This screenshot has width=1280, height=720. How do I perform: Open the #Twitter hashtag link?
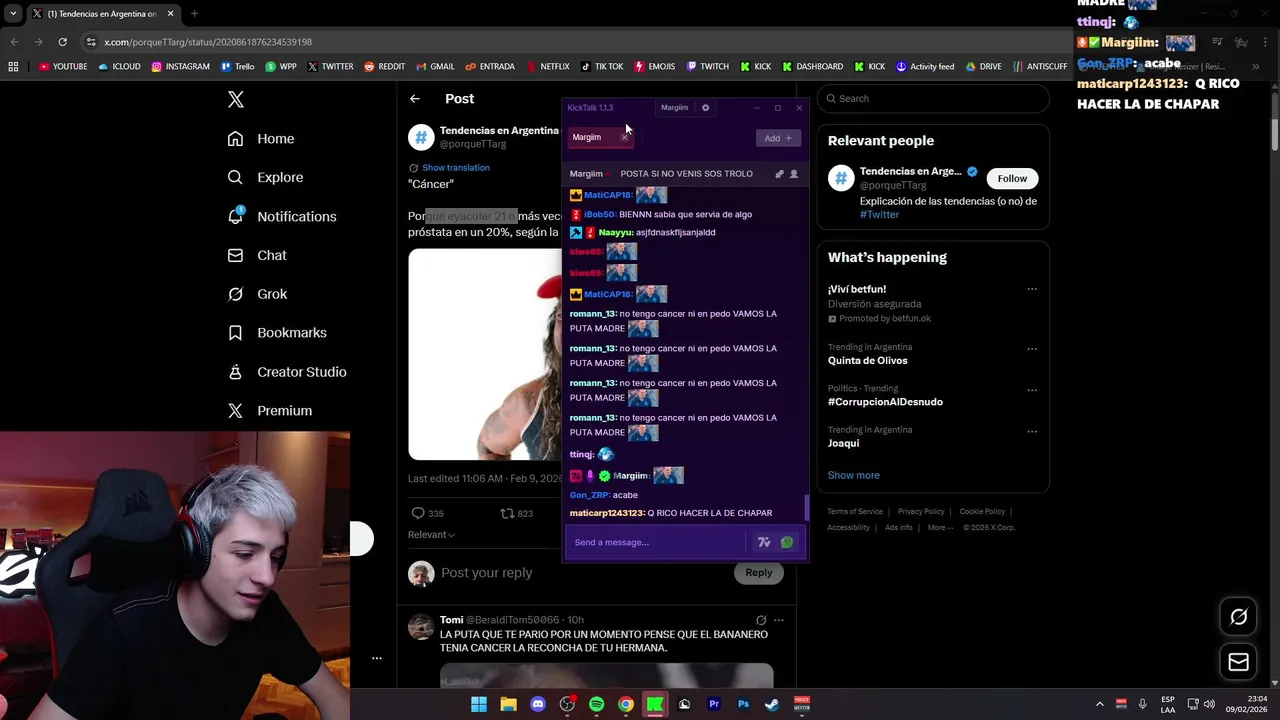click(x=879, y=215)
